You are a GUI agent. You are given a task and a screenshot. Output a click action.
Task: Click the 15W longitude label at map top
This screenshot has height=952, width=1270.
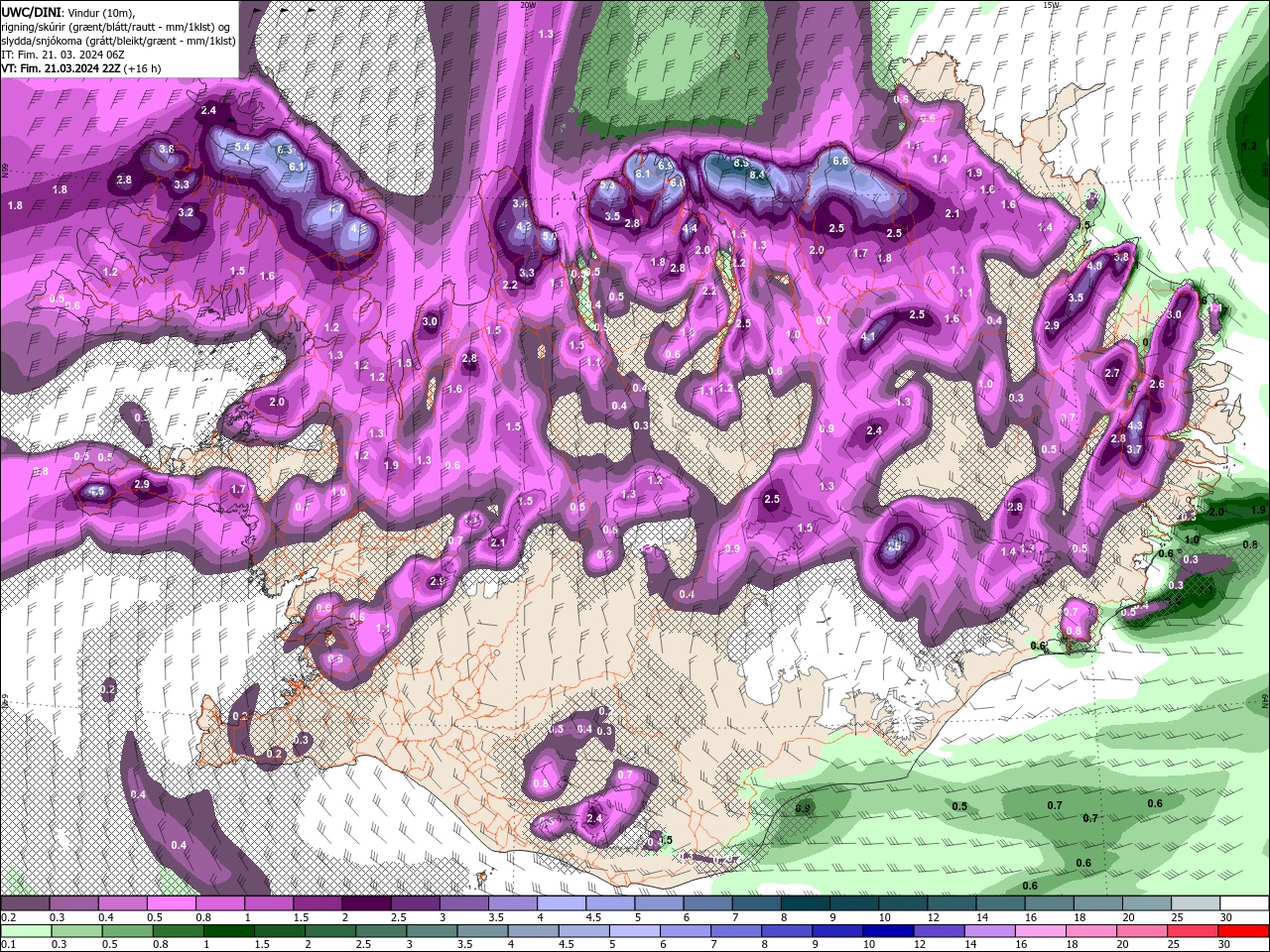(1051, 5)
